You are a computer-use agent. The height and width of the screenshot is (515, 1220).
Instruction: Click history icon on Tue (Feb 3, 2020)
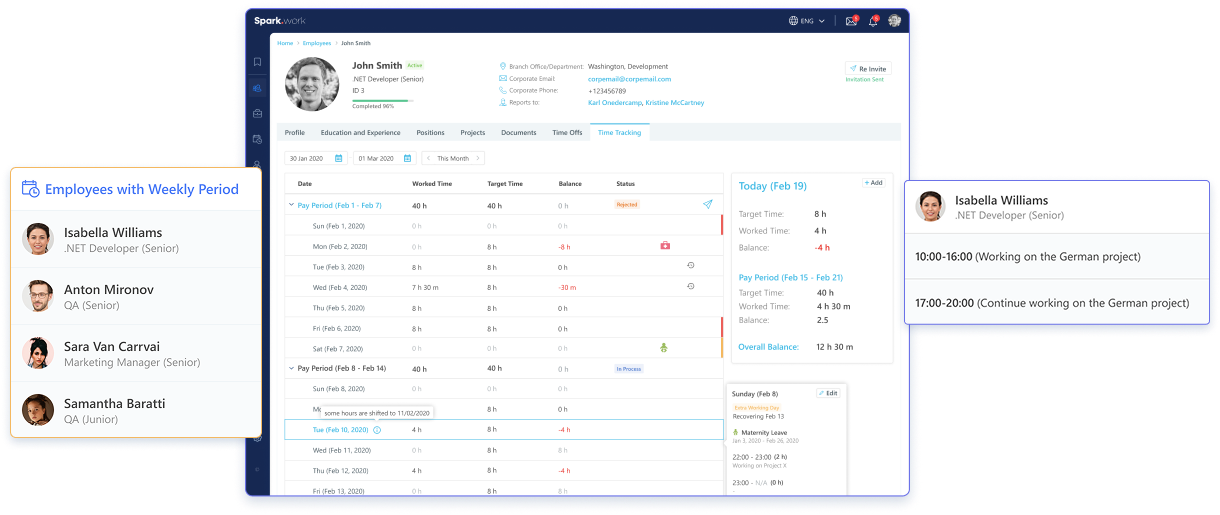tap(690, 266)
